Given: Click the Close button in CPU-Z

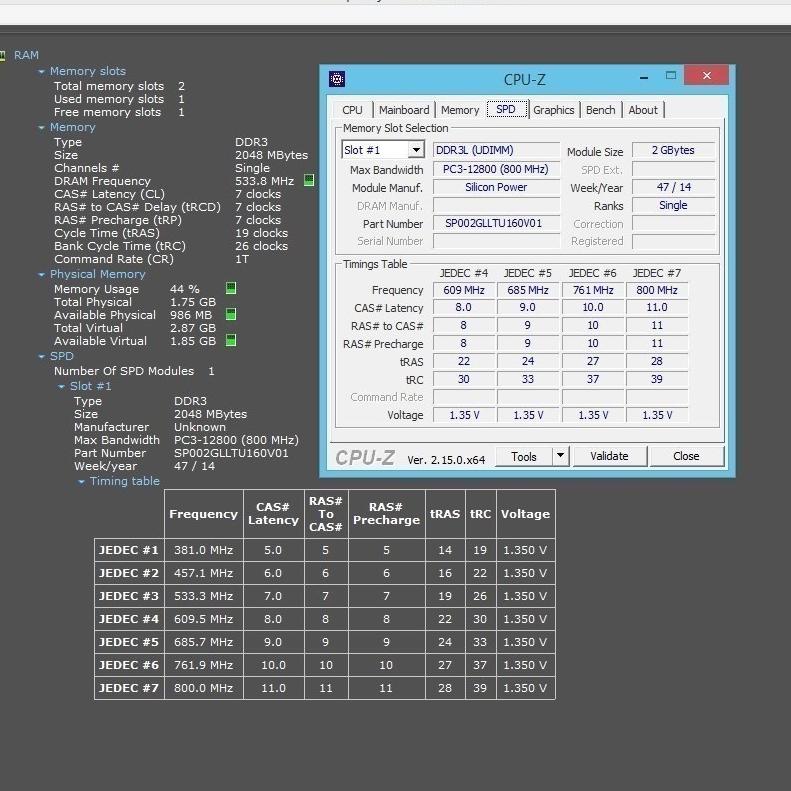Looking at the screenshot, I should tap(686, 456).
